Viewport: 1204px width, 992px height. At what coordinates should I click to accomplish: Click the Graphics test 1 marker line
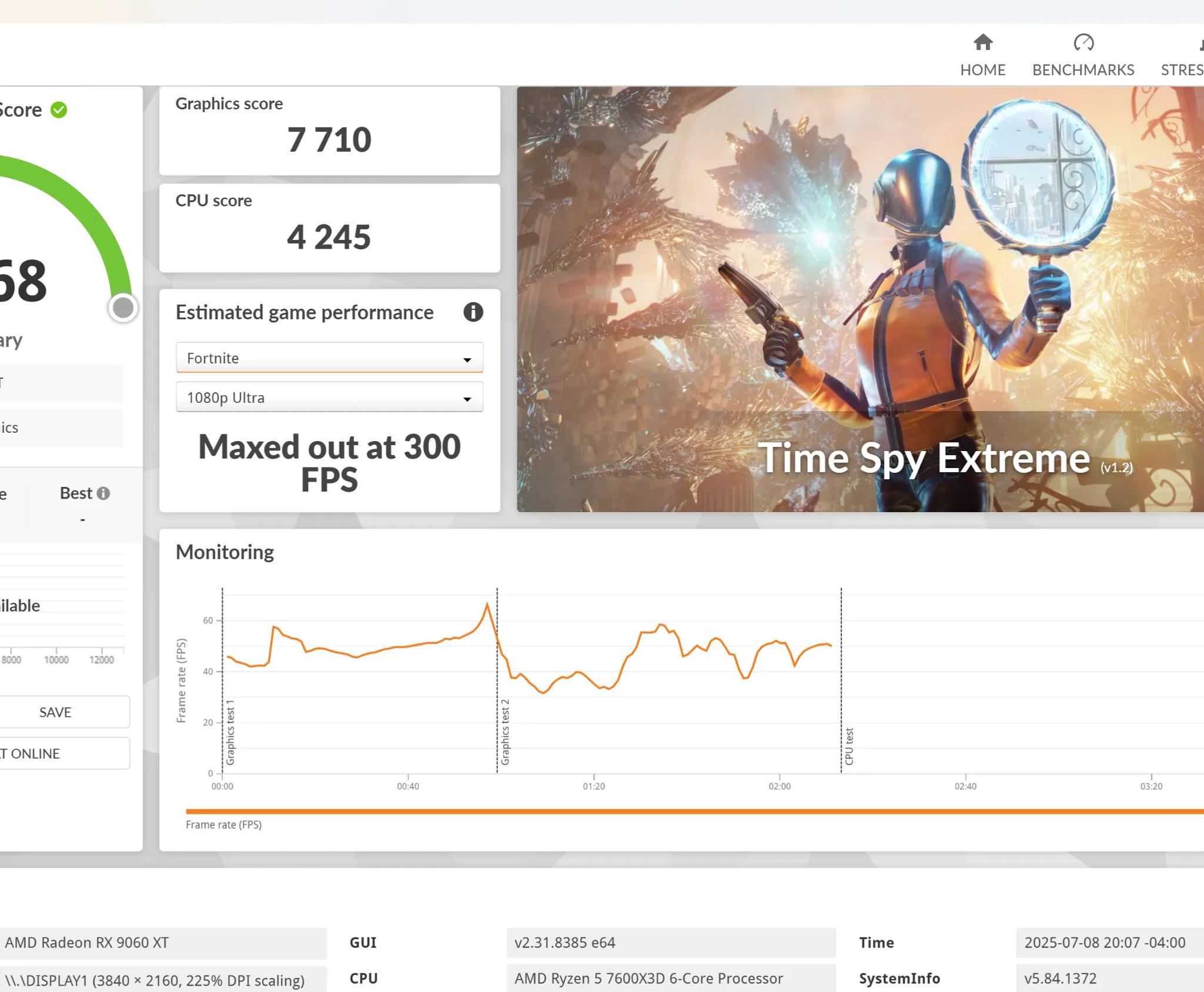tap(222, 680)
